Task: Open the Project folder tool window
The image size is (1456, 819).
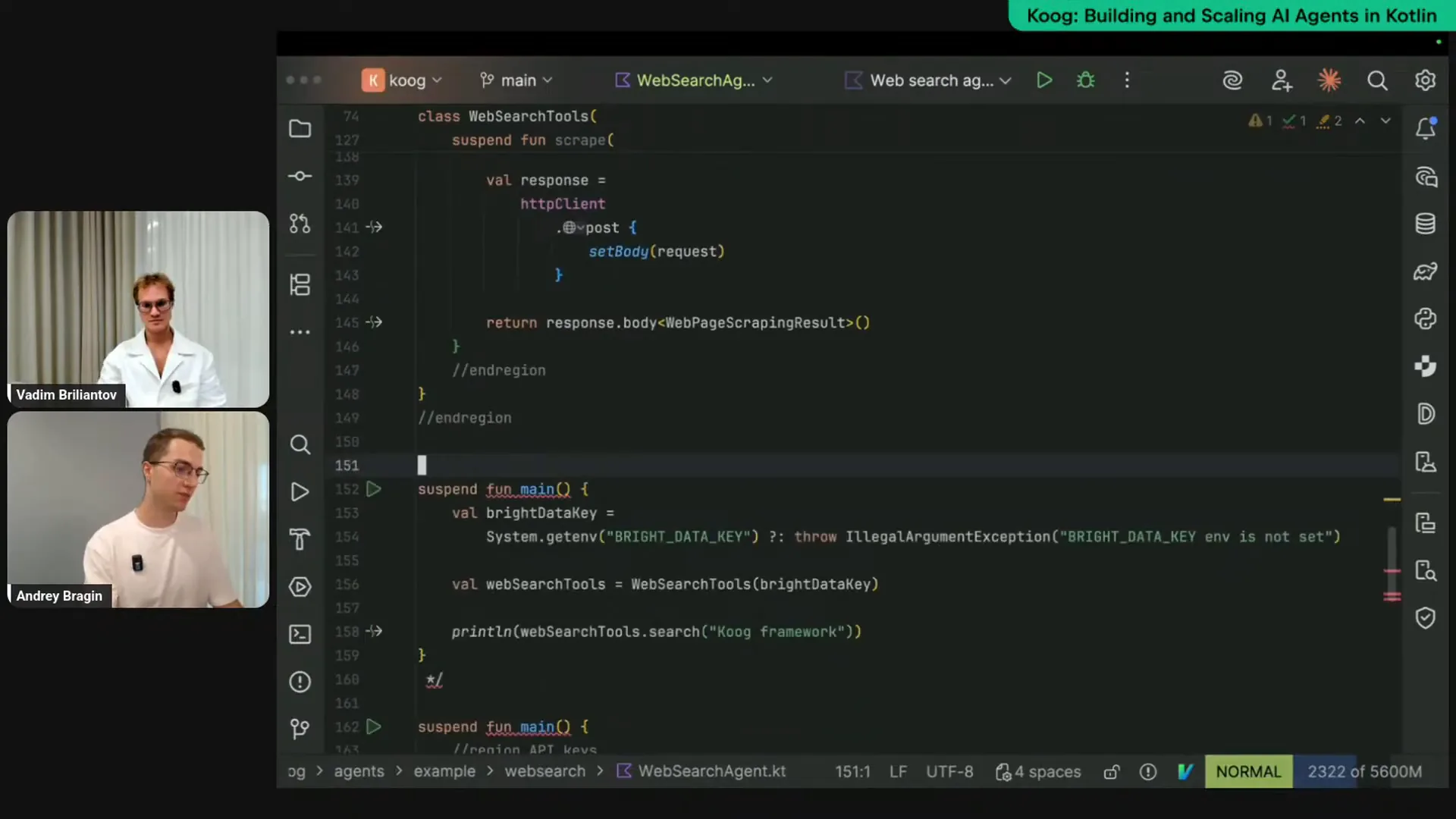Action: click(300, 129)
